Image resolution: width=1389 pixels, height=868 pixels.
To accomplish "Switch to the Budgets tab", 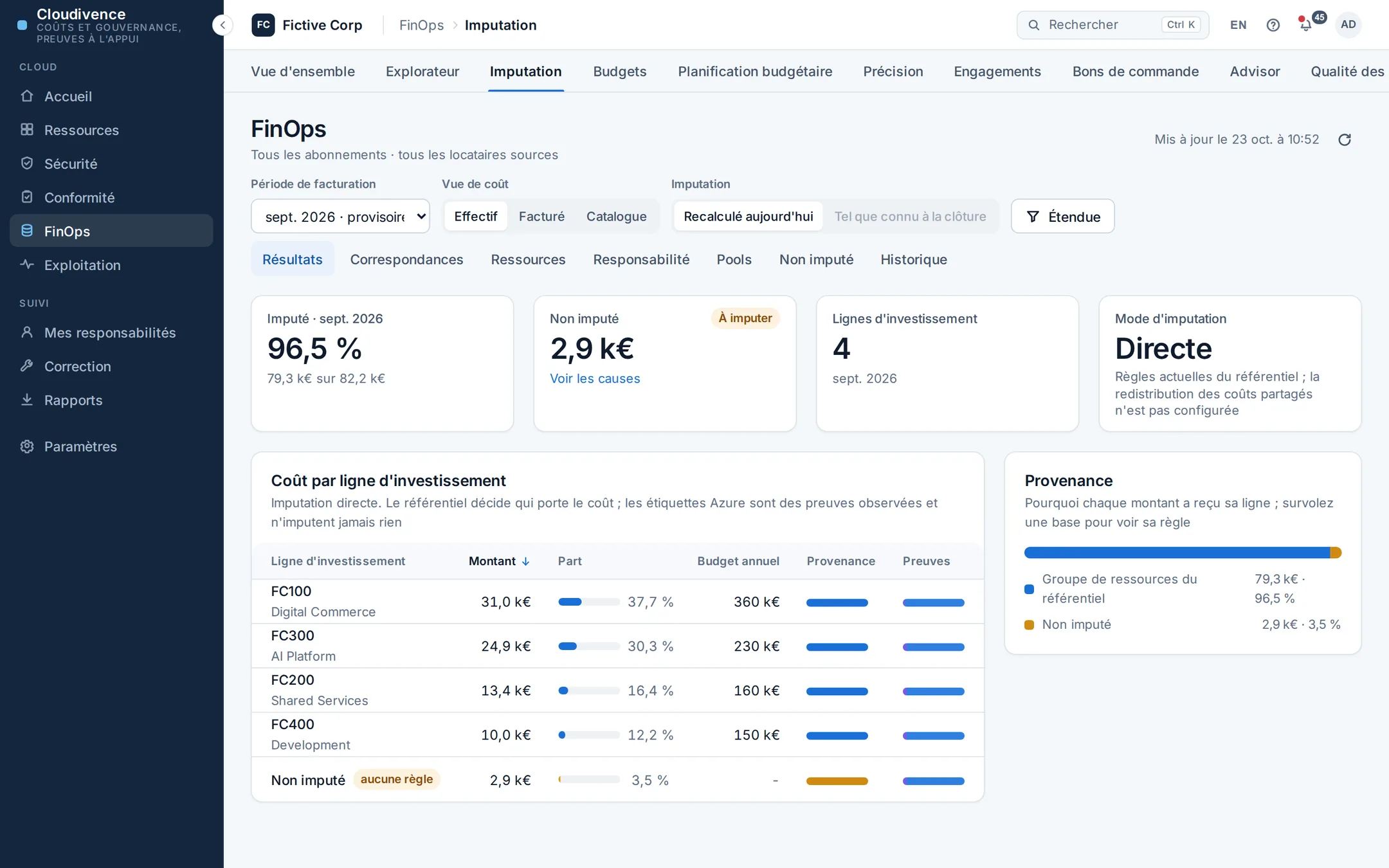I will tap(619, 71).
